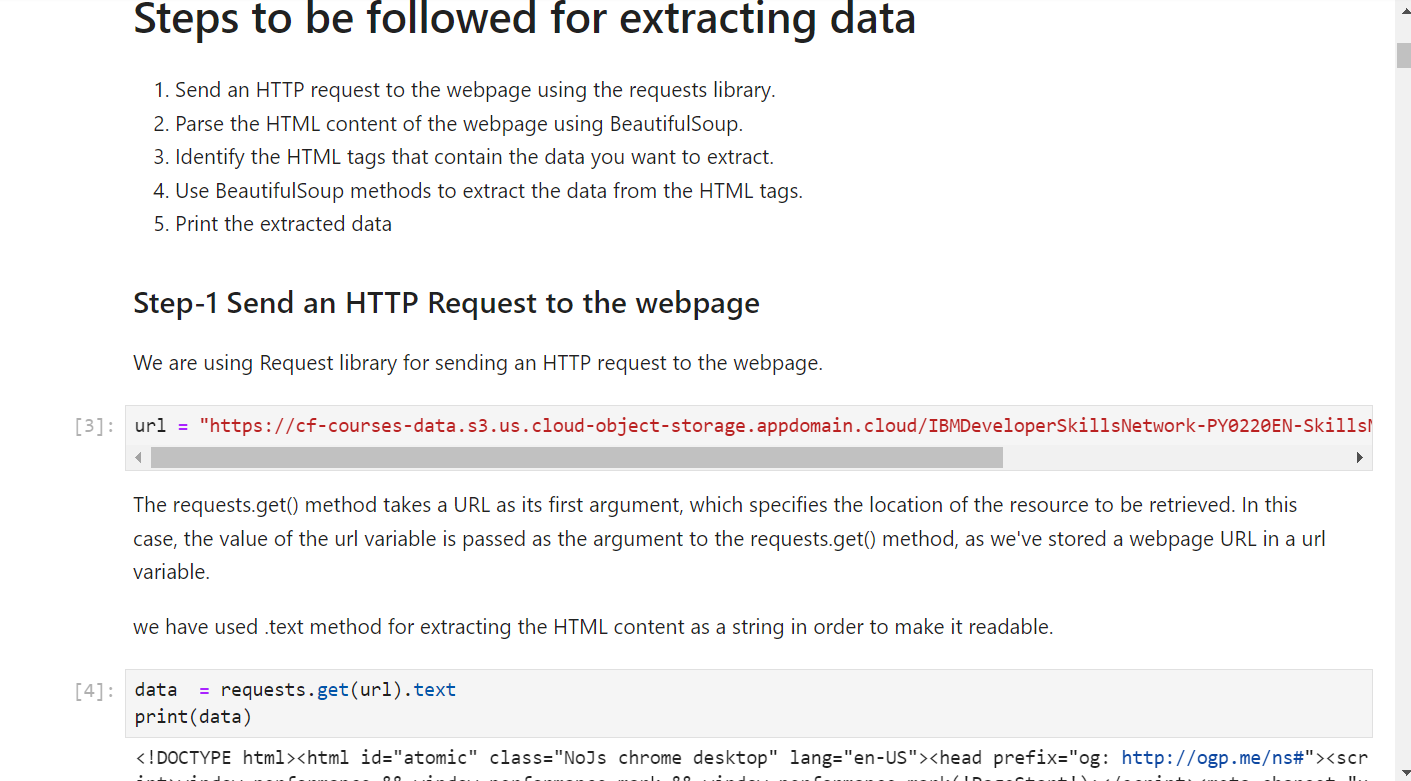
Task: Click the 'Steps to be followed for extracting data' heading
Action: (524, 19)
